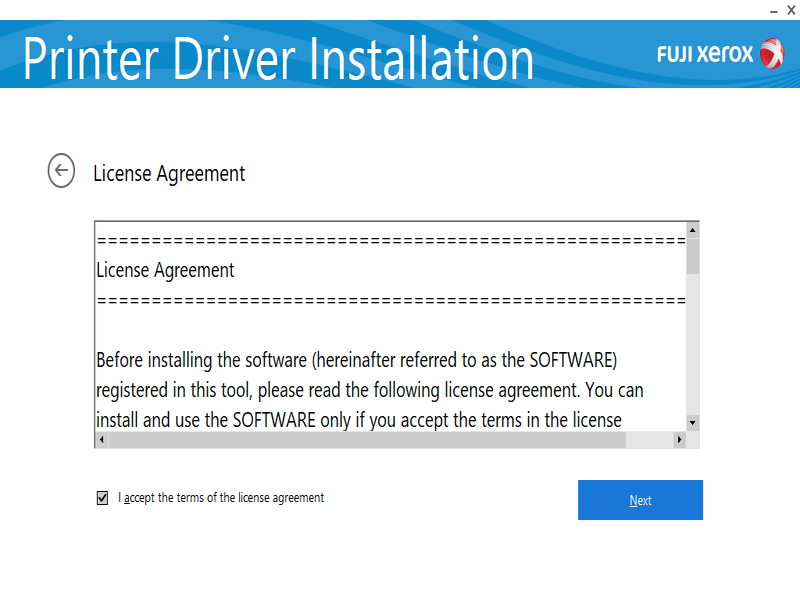Click the horizontal scrollbar left arrow

[x=101, y=440]
